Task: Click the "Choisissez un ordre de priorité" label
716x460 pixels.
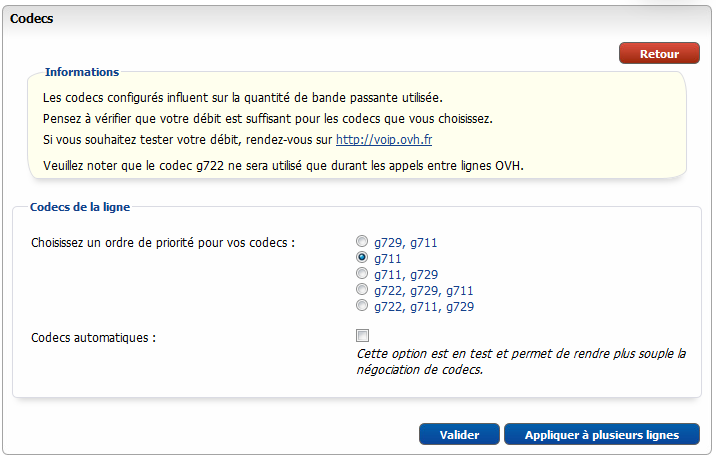Action: (164, 243)
